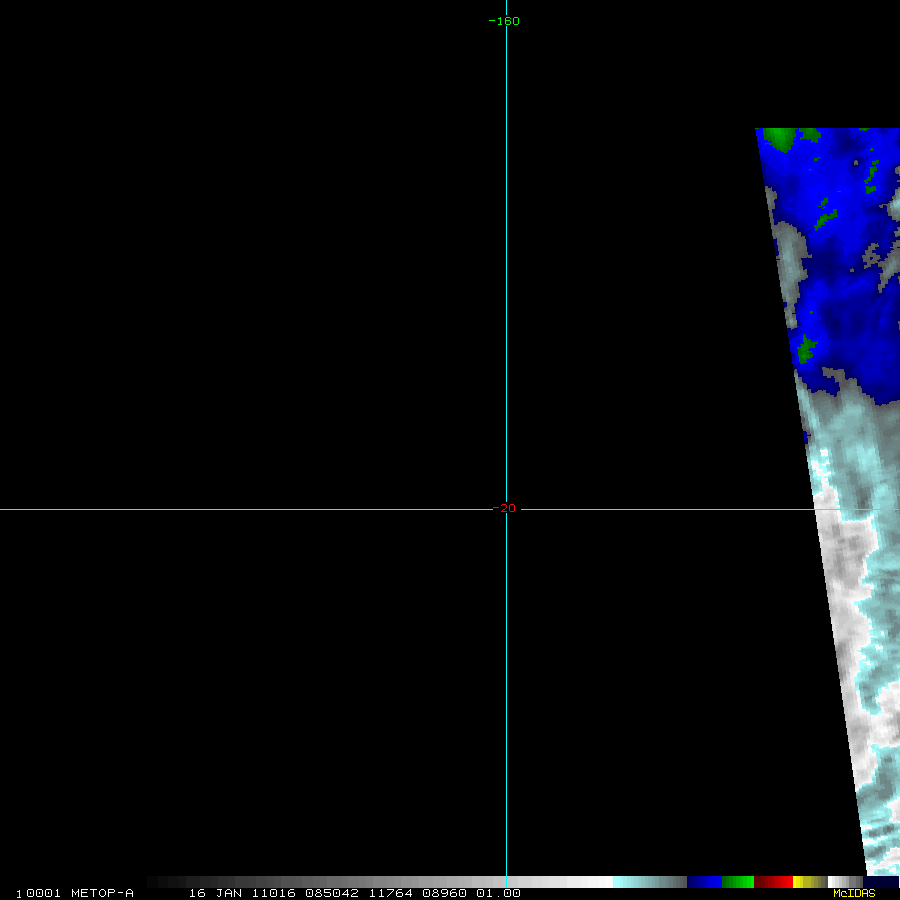Click the yellow McIDAS label
900x900 pixels.
[853, 893]
